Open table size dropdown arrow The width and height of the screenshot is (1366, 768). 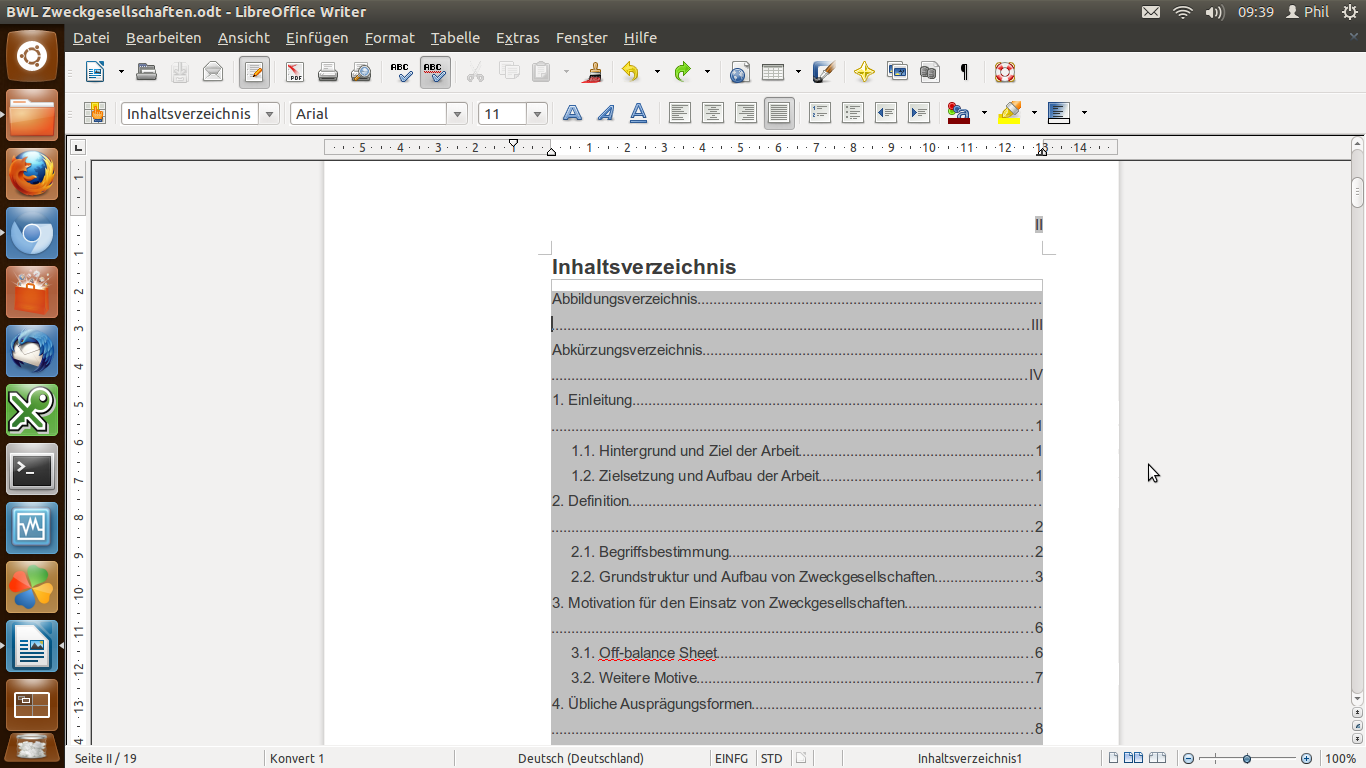pos(798,72)
